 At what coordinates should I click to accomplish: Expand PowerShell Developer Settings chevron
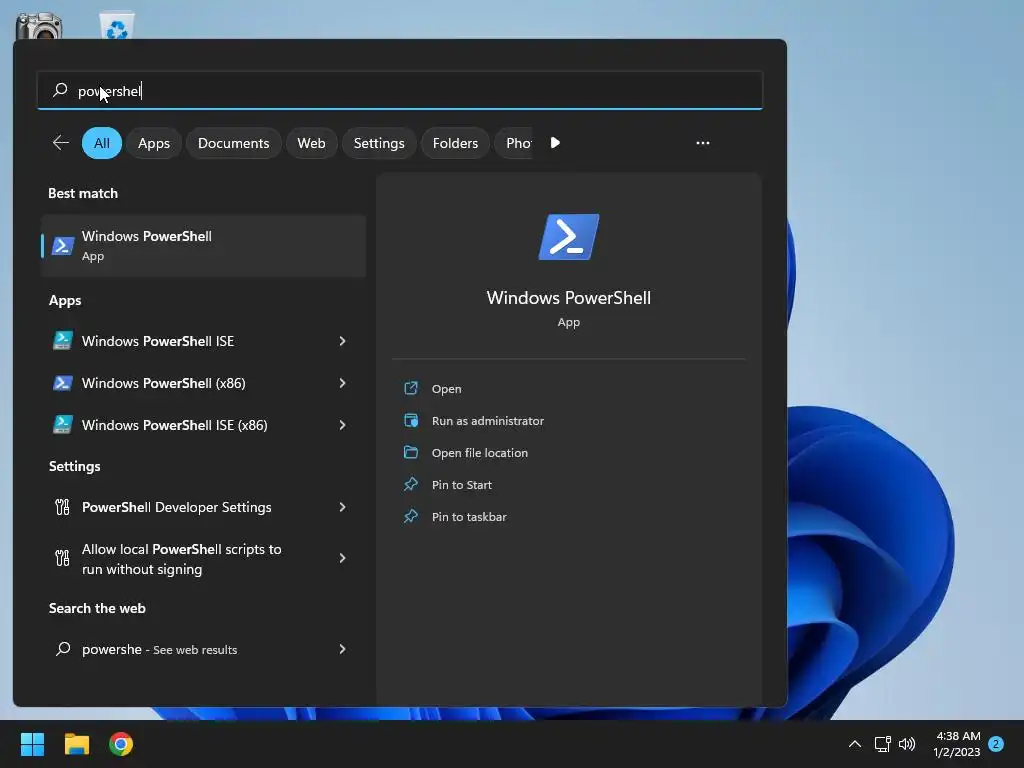point(342,507)
